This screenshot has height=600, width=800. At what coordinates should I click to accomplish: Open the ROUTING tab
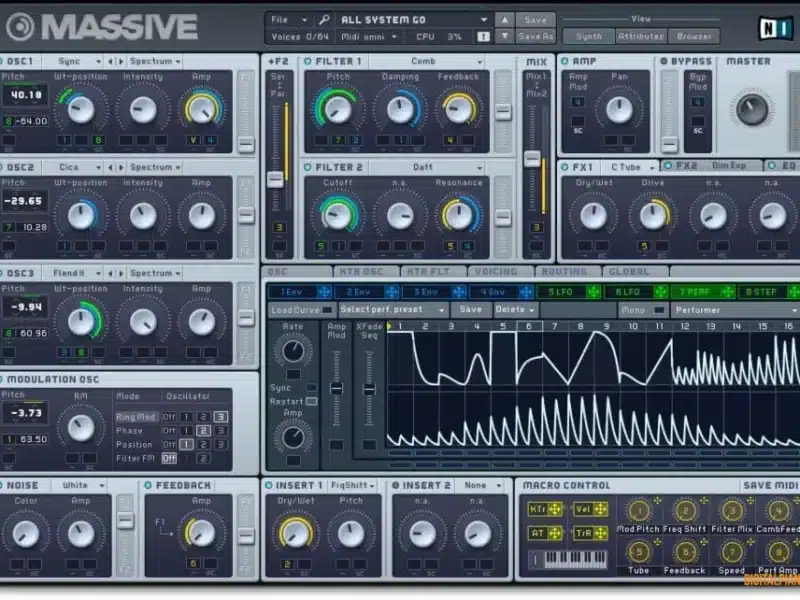pyautogui.click(x=568, y=272)
